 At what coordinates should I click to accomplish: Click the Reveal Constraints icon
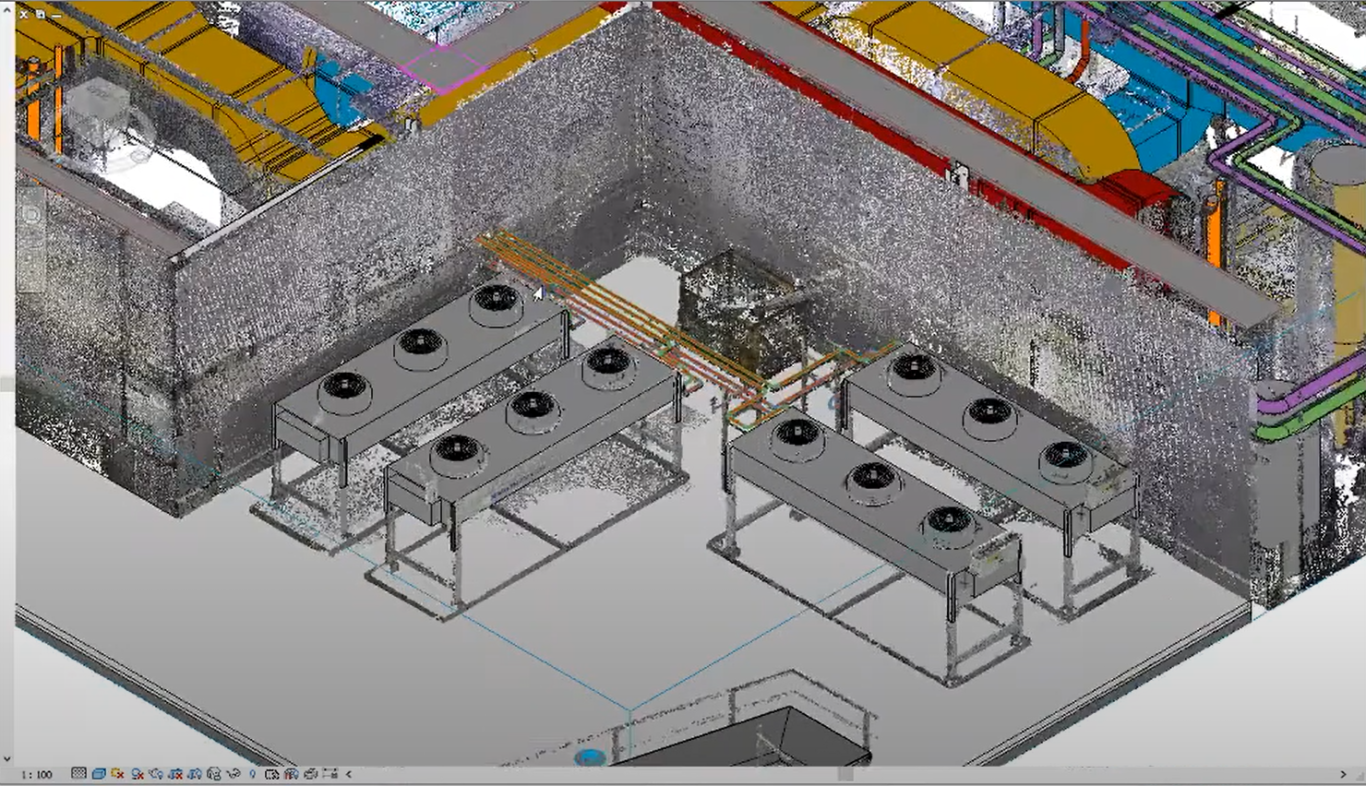point(329,774)
